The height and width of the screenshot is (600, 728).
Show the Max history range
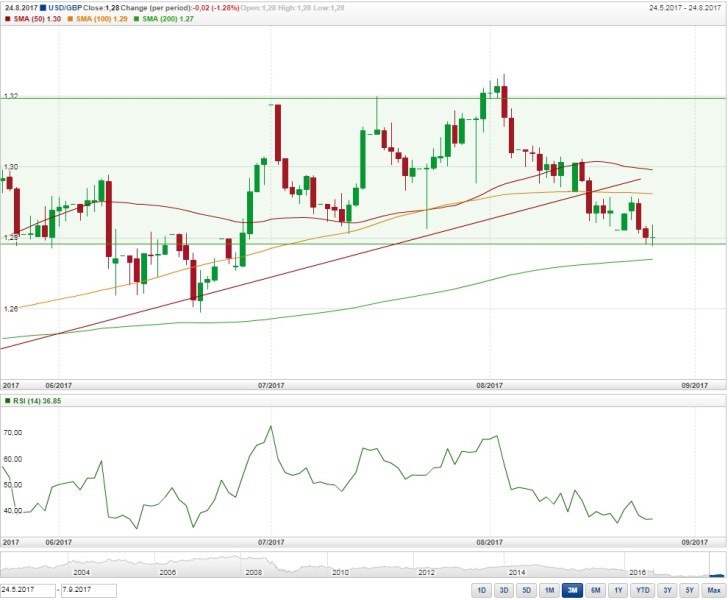tap(714, 590)
